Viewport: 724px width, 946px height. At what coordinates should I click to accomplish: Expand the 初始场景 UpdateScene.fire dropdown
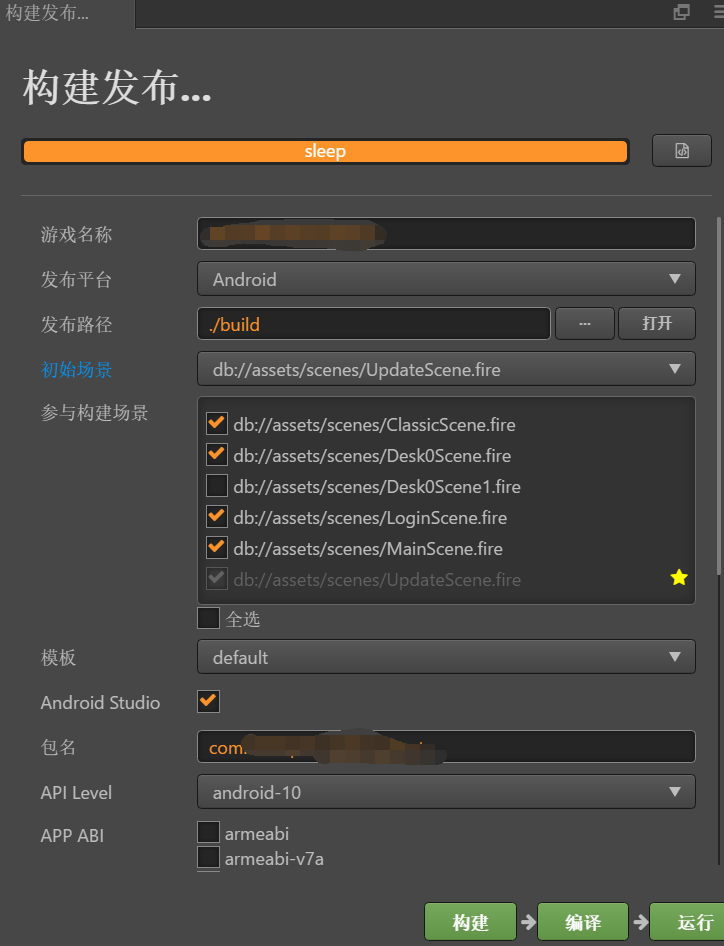[x=446, y=370]
